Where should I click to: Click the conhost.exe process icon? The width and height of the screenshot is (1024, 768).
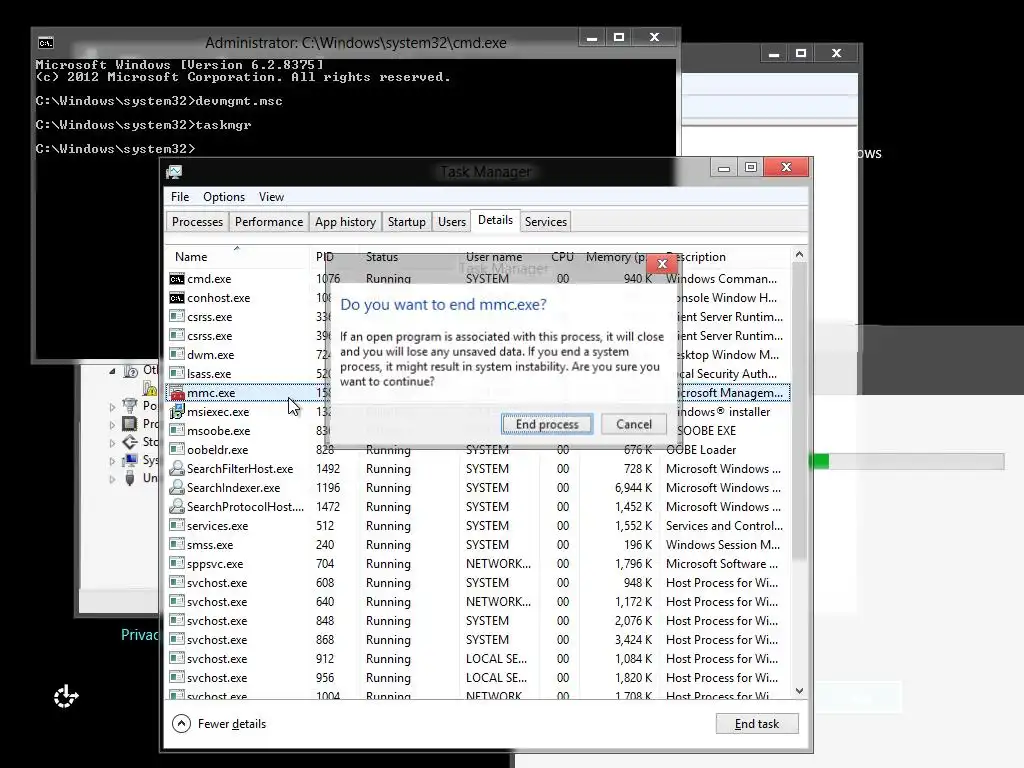(176, 298)
